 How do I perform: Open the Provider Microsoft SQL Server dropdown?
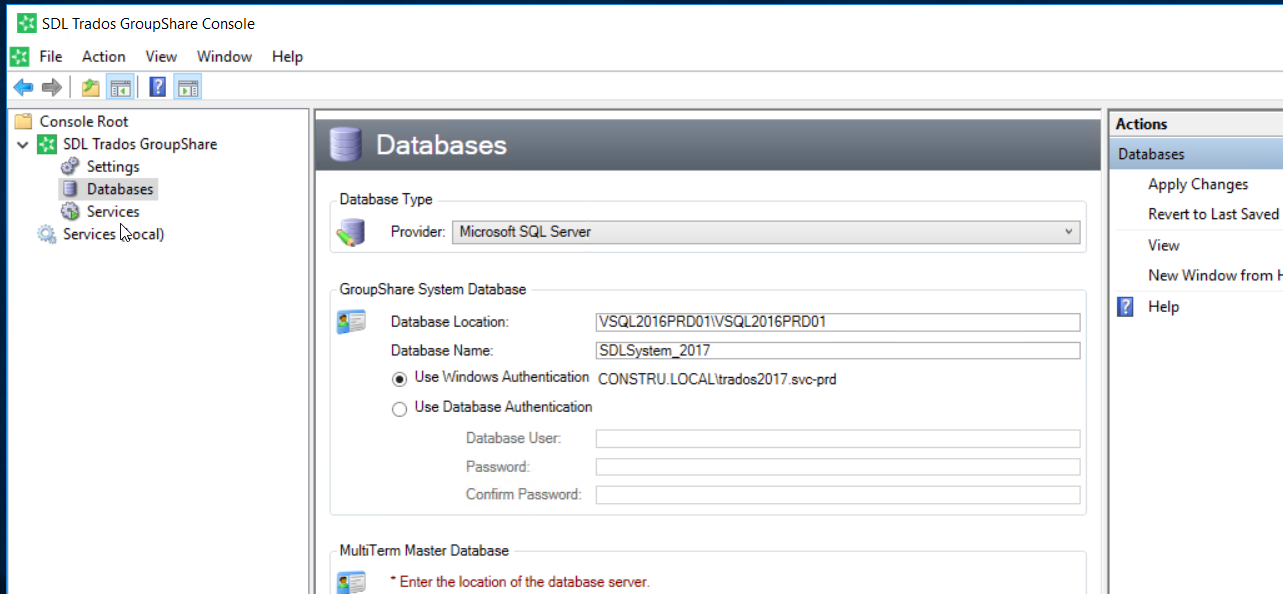point(766,232)
